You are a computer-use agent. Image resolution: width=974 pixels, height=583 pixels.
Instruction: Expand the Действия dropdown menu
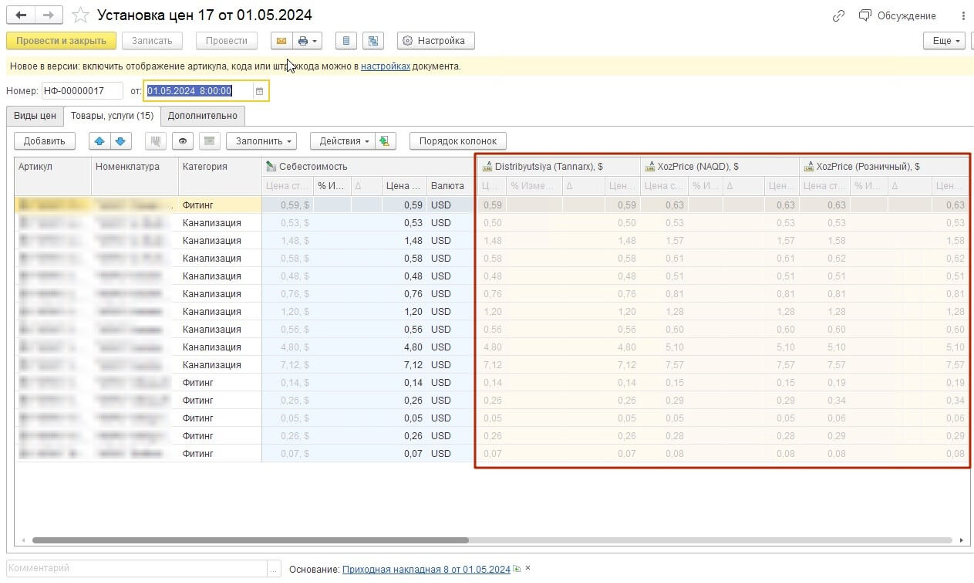(x=341, y=141)
